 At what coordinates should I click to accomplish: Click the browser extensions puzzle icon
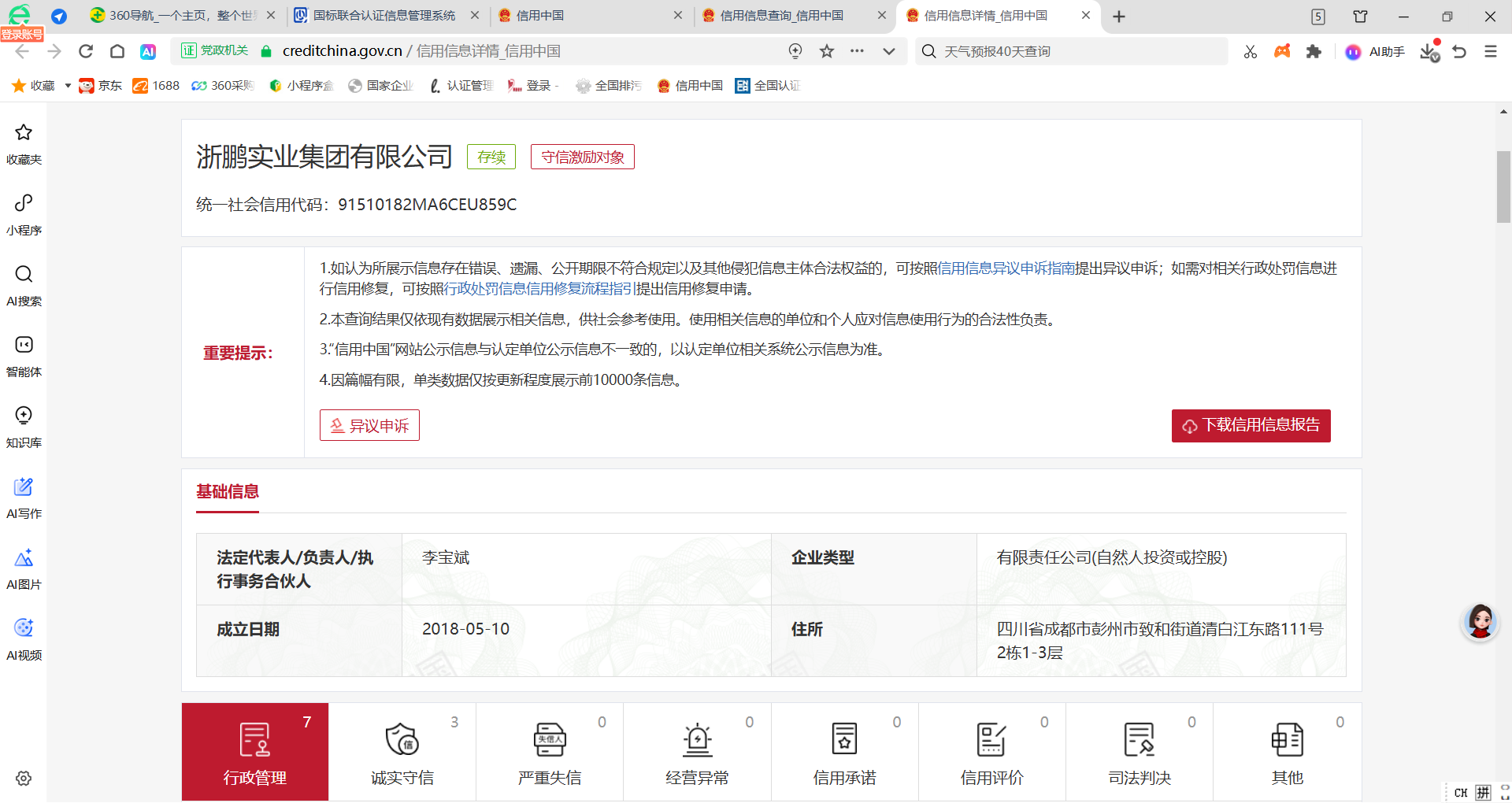[x=1314, y=51]
